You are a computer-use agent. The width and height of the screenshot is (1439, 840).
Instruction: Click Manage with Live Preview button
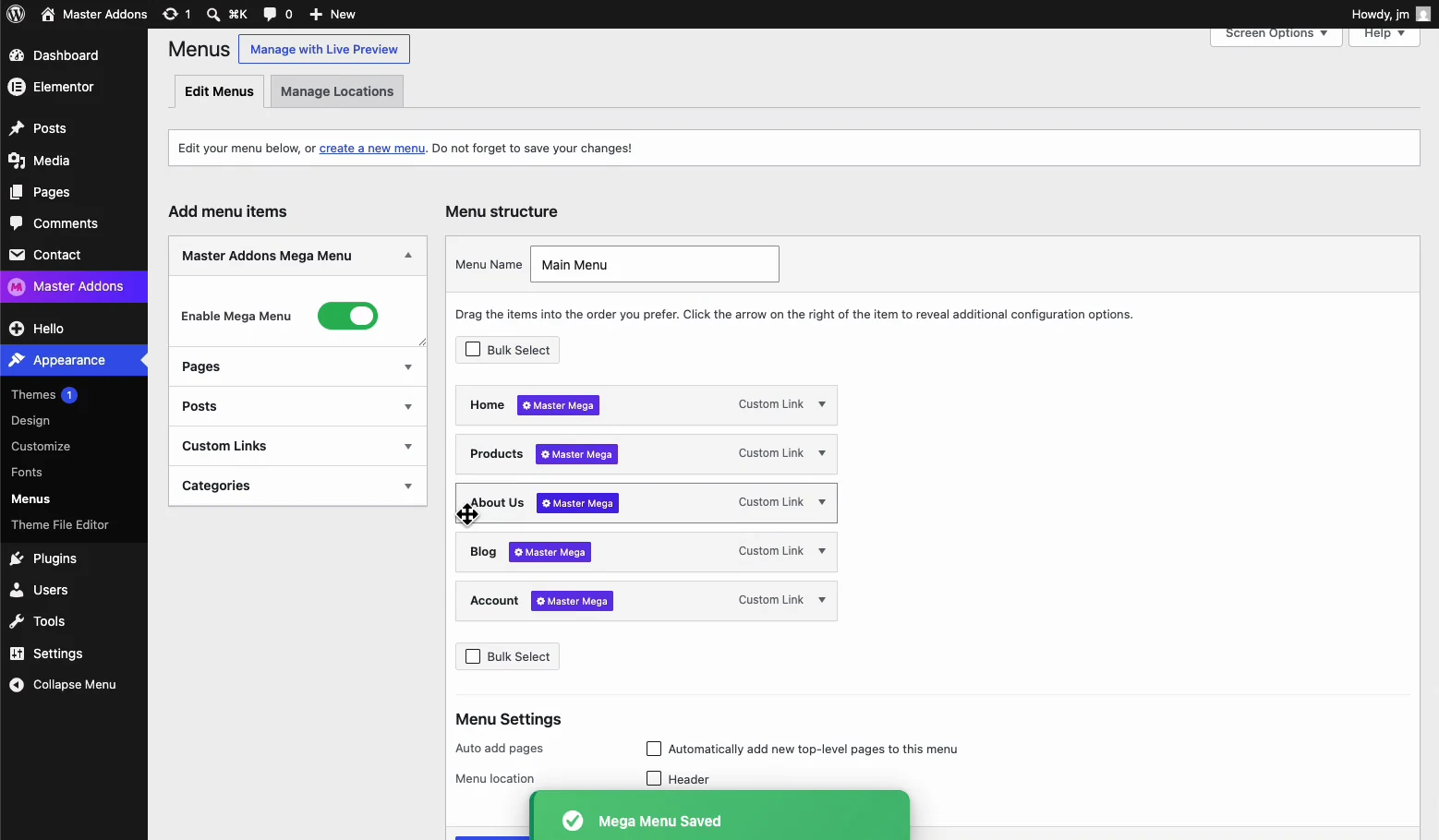(324, 49)
